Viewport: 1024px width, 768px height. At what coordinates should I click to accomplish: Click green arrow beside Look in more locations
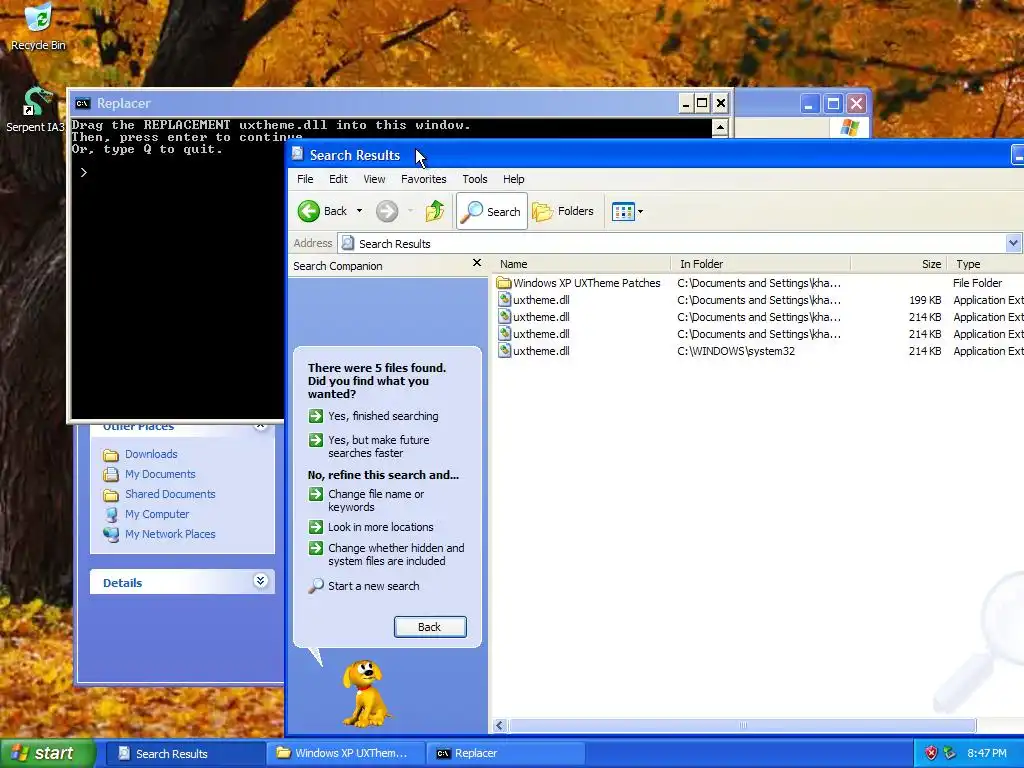coord(316,527)
